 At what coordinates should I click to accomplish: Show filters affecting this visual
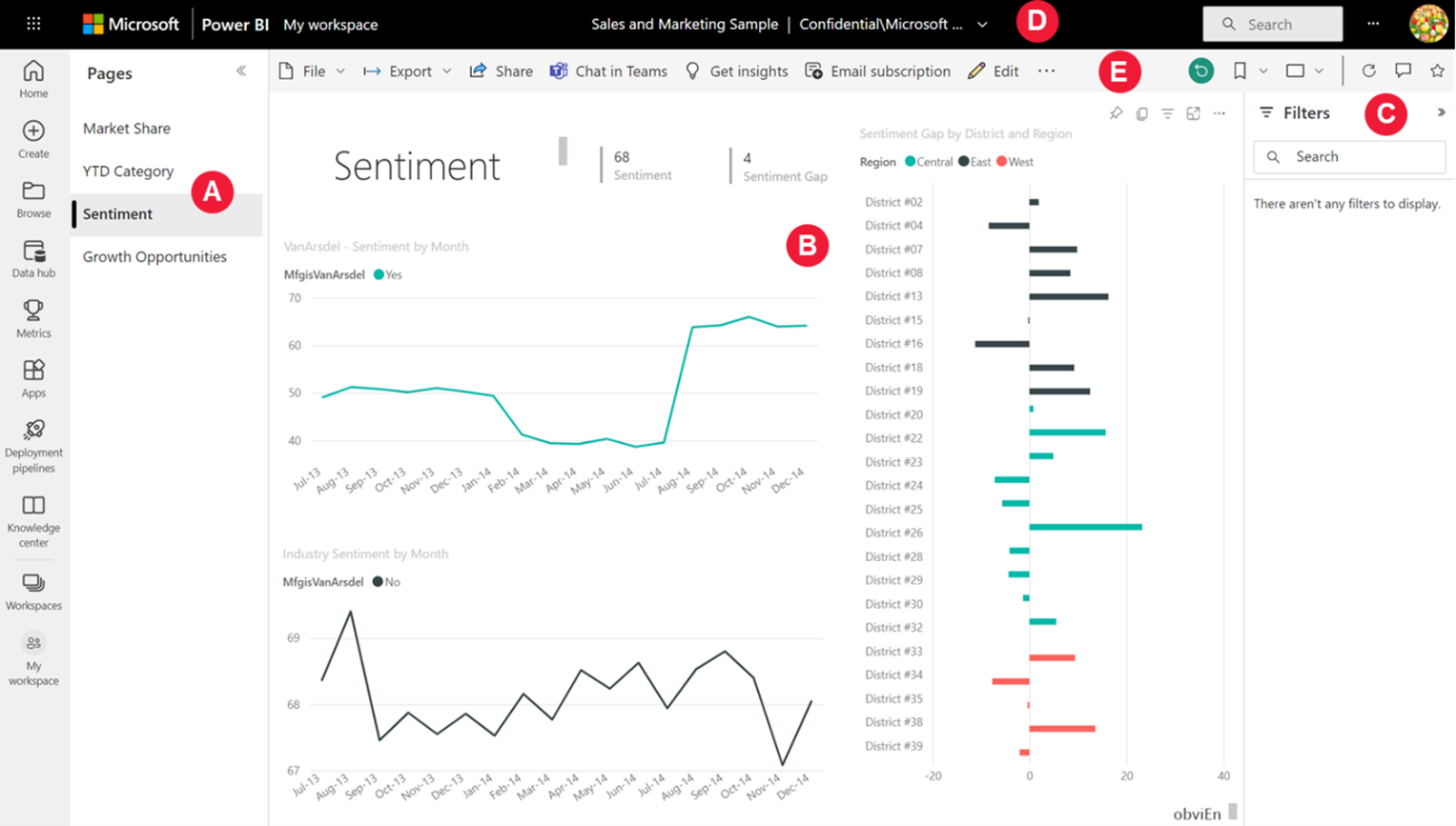(x=1167, y=113)
